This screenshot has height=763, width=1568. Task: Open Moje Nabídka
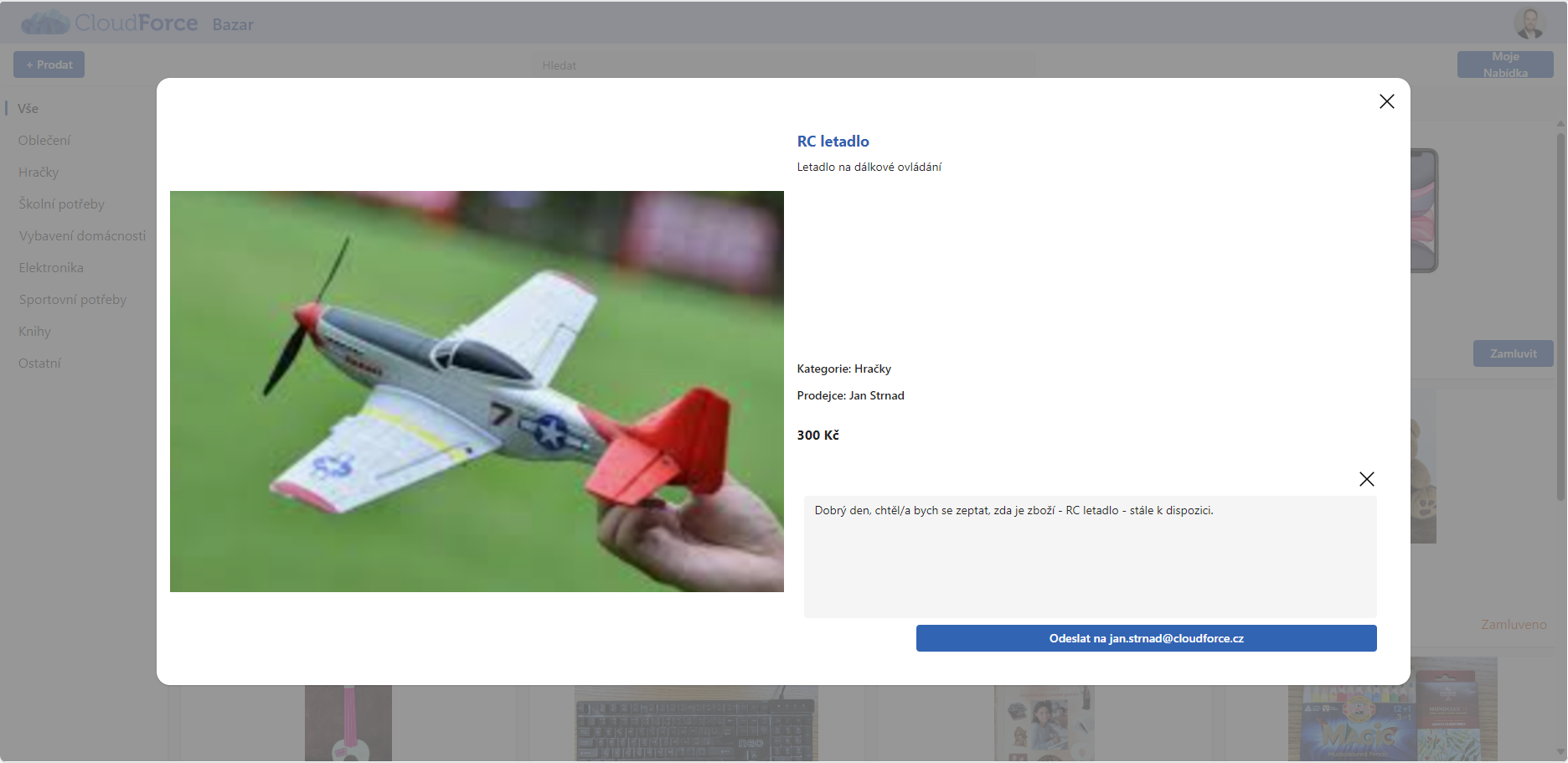(x=1504, y=64)
